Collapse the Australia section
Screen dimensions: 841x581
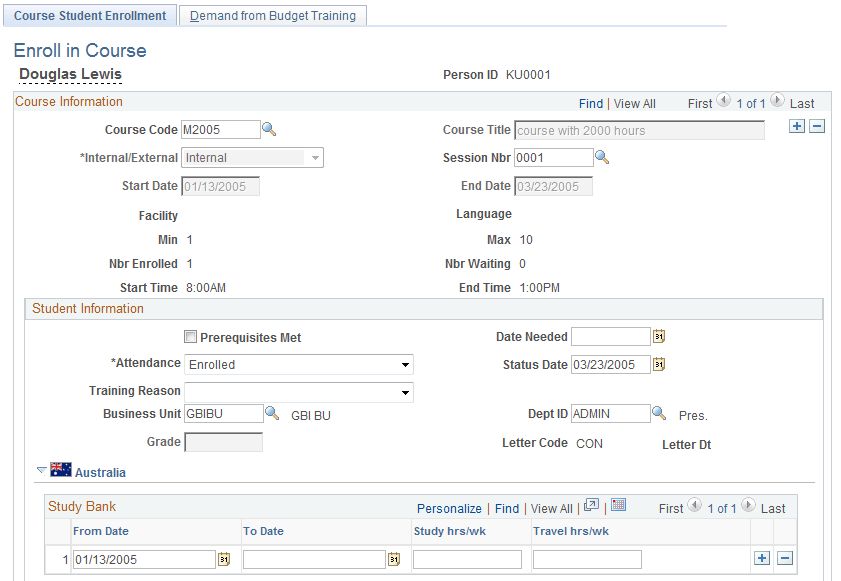tap(40, 470)
